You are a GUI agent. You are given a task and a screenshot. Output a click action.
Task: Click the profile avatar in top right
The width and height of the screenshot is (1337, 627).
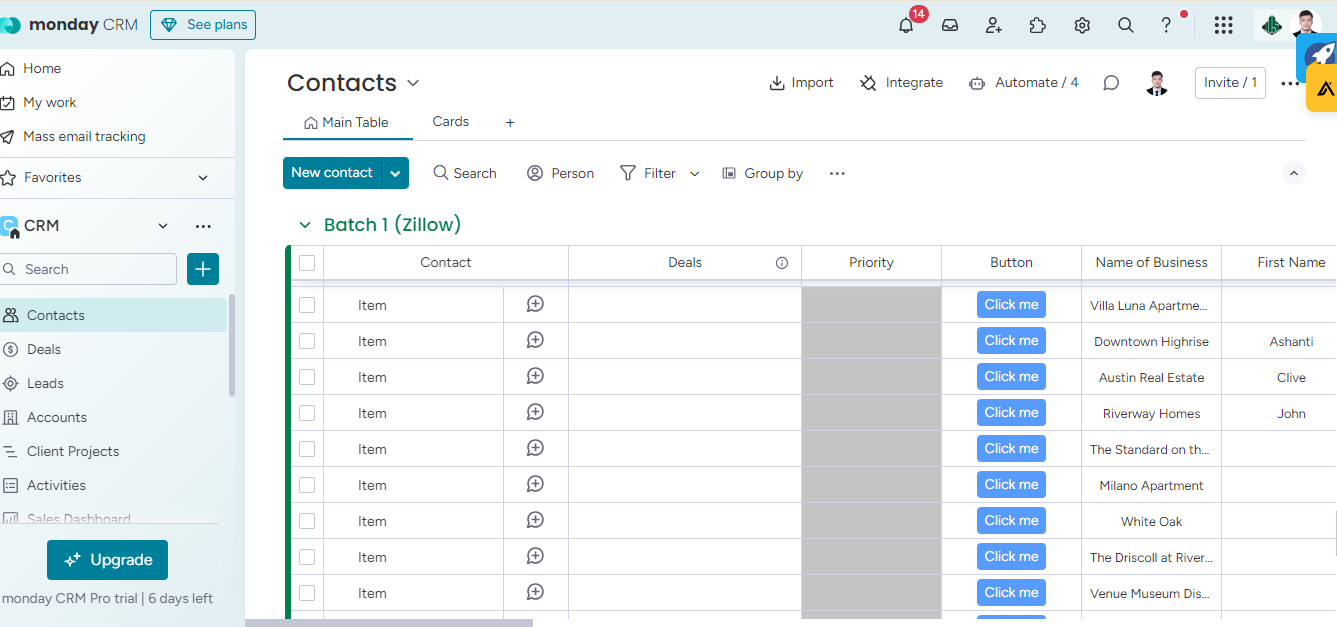click(x=1306, y=24)
